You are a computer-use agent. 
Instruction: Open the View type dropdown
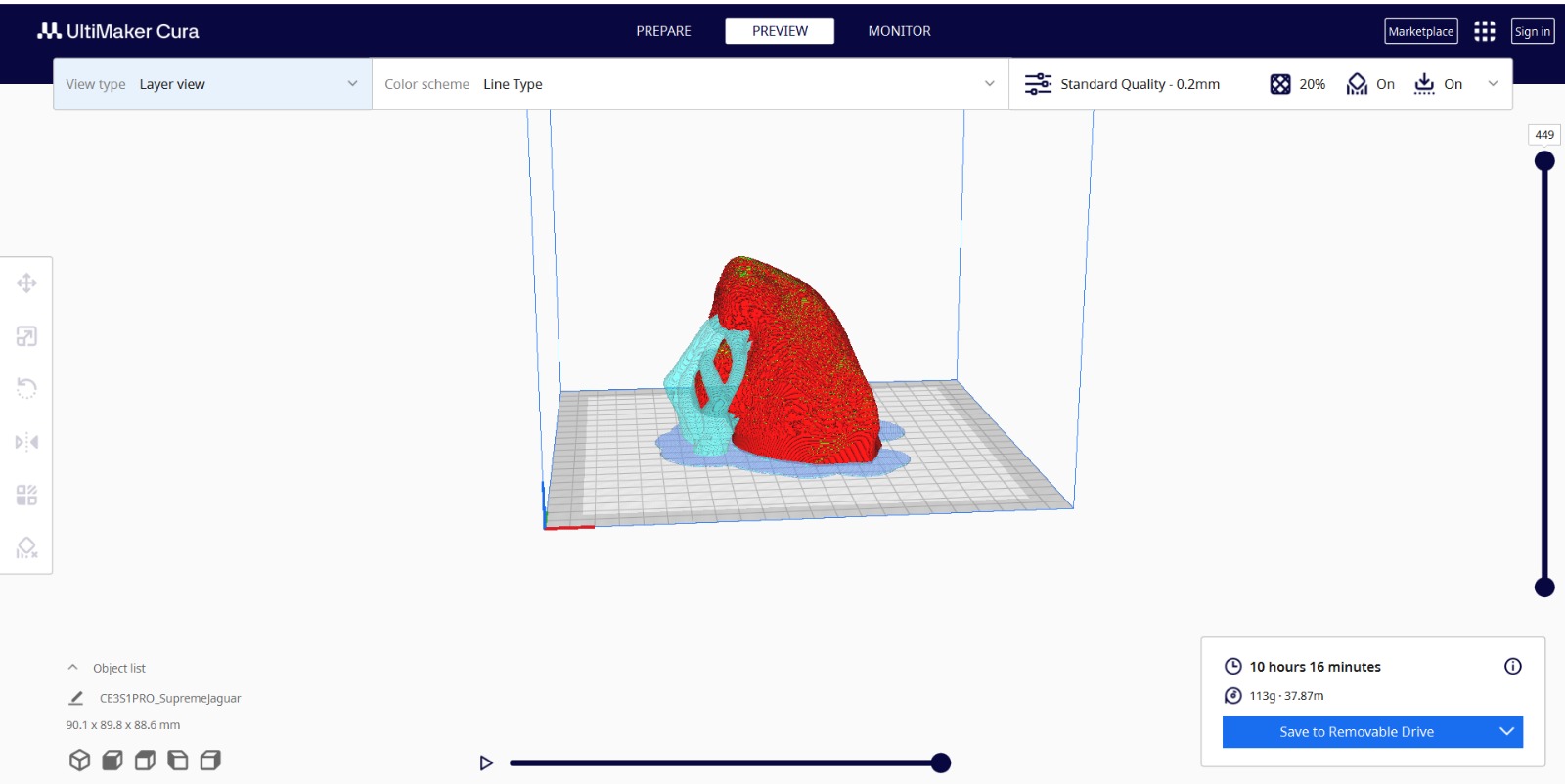pyautogui.click(x=212, y=84)
